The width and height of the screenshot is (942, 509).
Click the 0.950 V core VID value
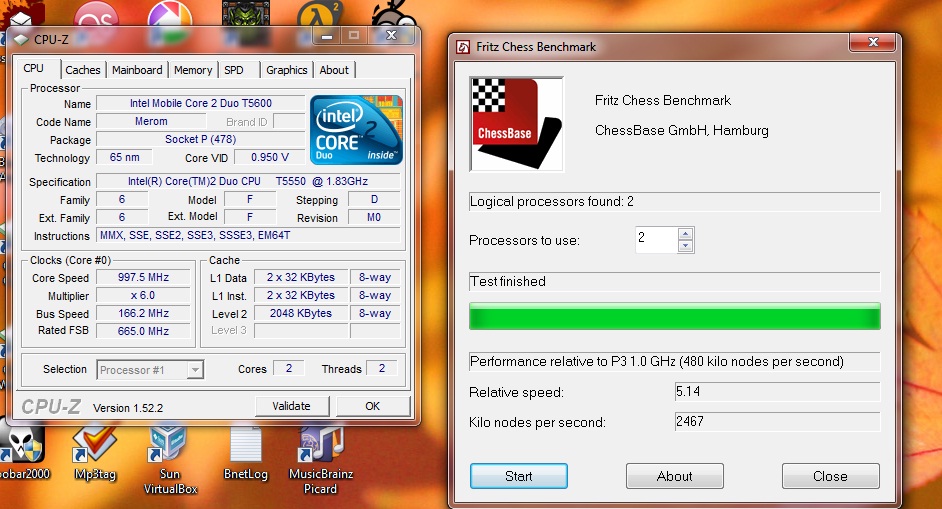(x=270, y=157)
